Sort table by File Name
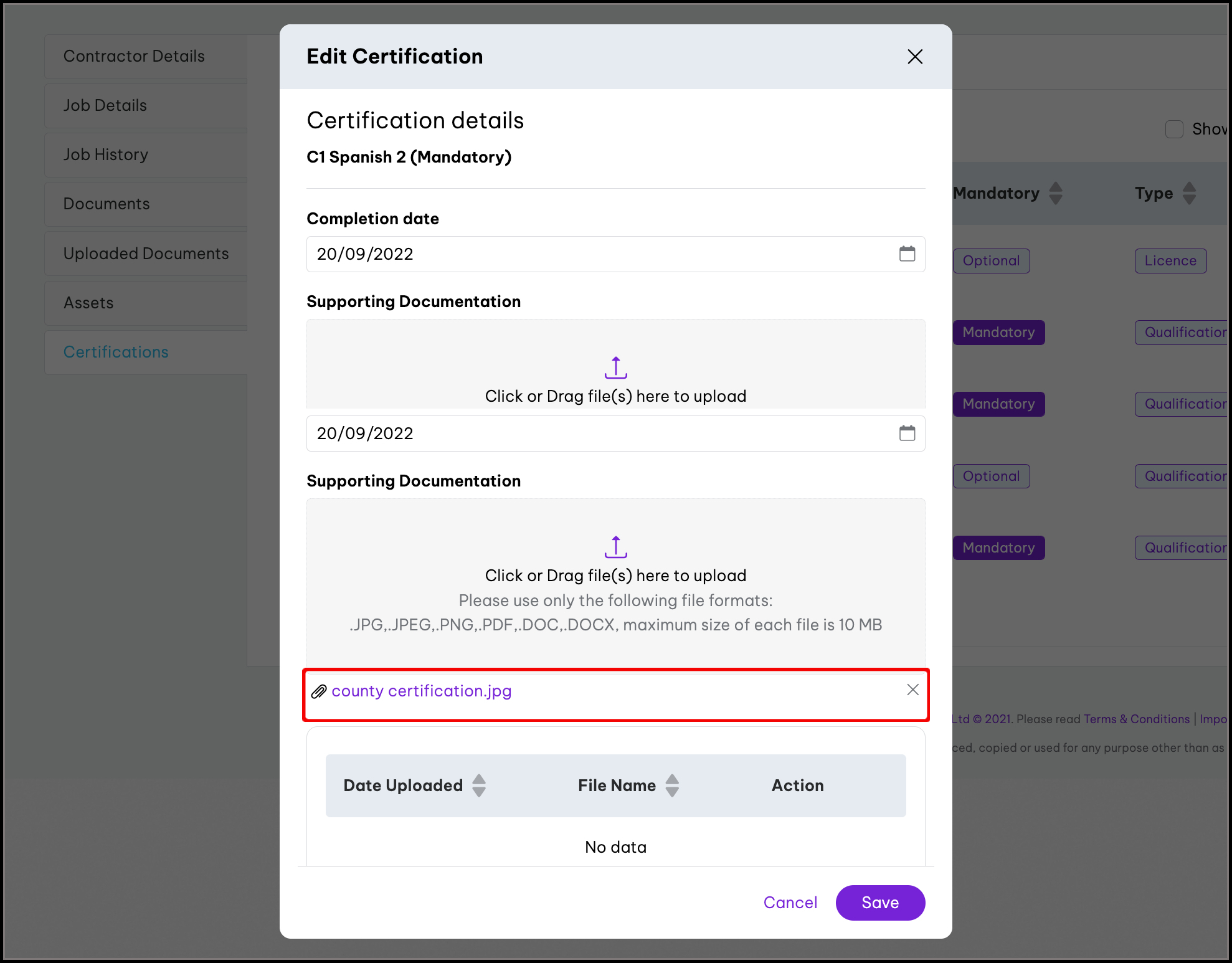Viewport: 1232px width, 963px height. coord(672,785)
